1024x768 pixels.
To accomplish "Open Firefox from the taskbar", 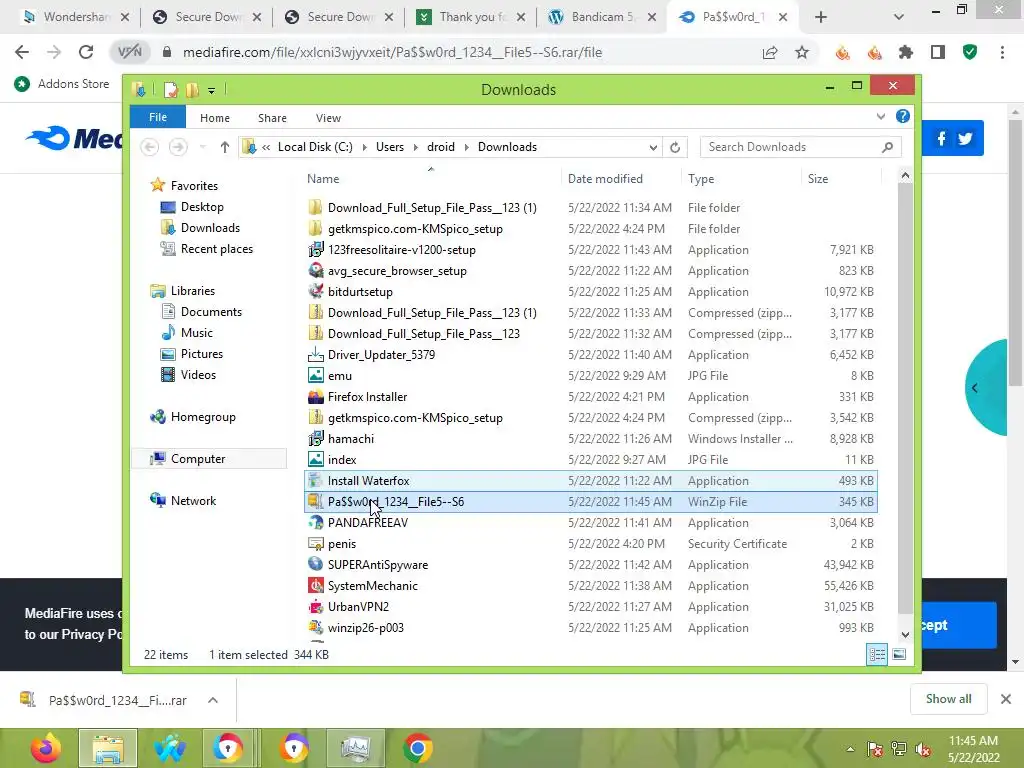I will click(x=46, y=748).
